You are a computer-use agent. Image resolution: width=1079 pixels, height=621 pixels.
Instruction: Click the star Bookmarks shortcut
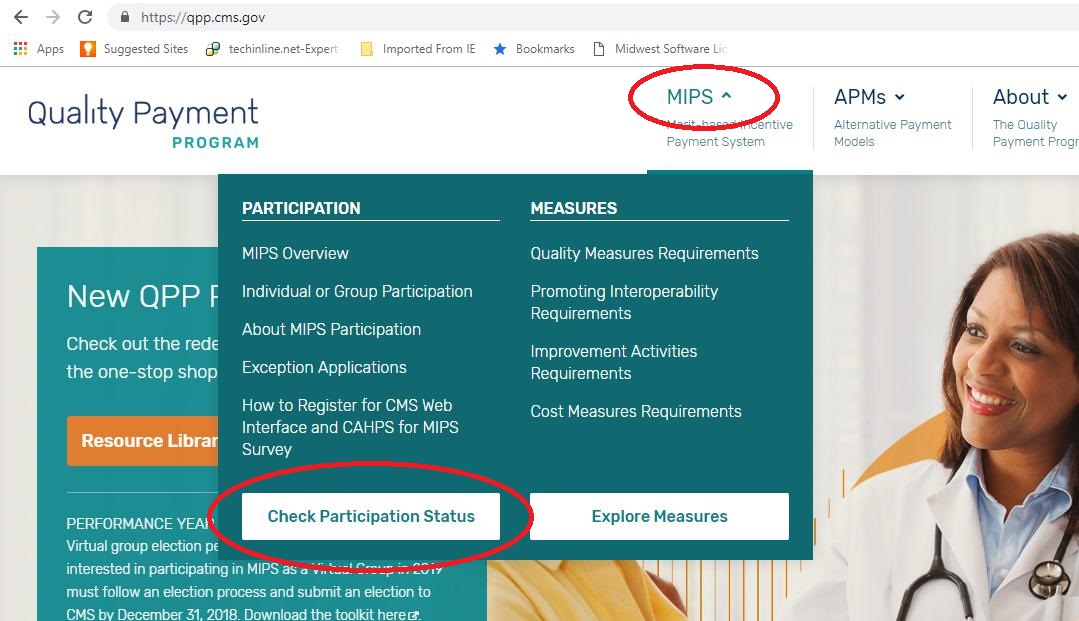click(534, 49)
